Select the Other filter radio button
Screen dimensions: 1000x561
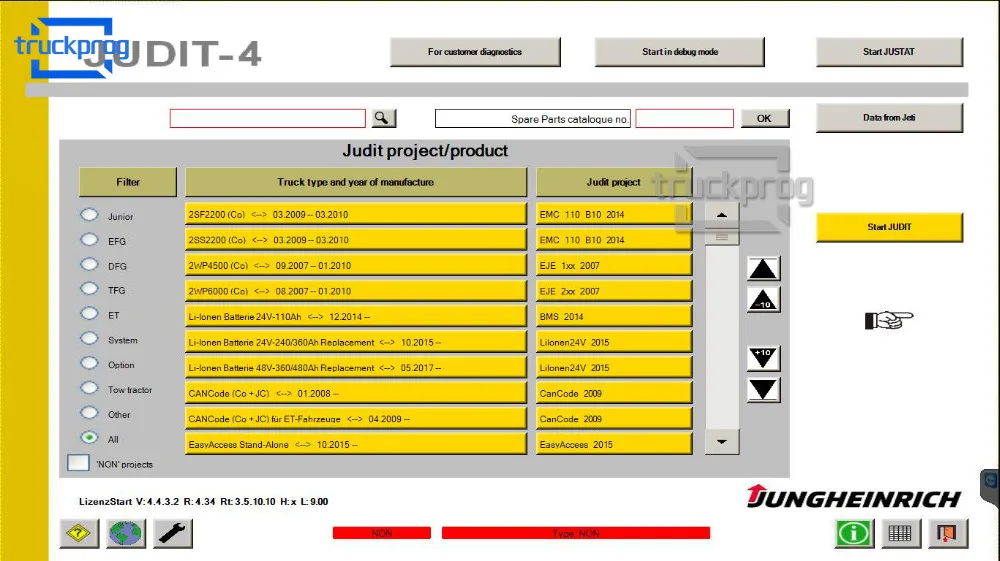89,413
